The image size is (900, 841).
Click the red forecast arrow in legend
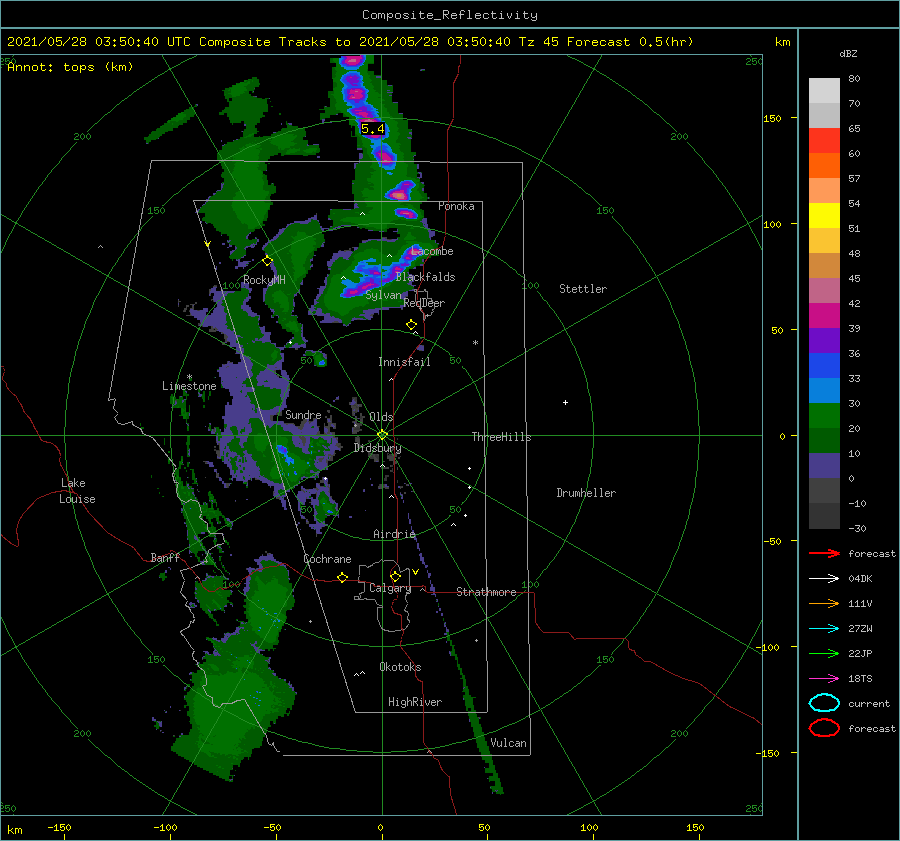tap(824, 553)
